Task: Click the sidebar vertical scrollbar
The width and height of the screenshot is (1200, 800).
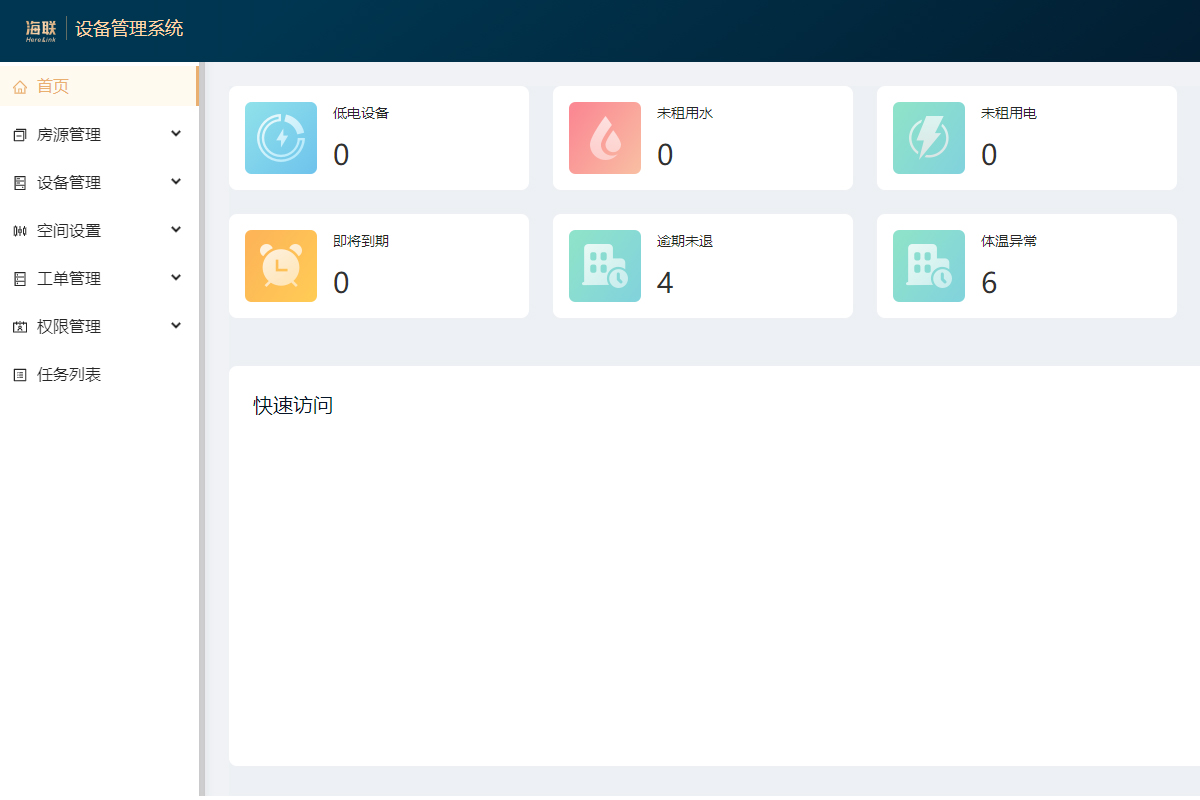Action: (x=202, y=430)
